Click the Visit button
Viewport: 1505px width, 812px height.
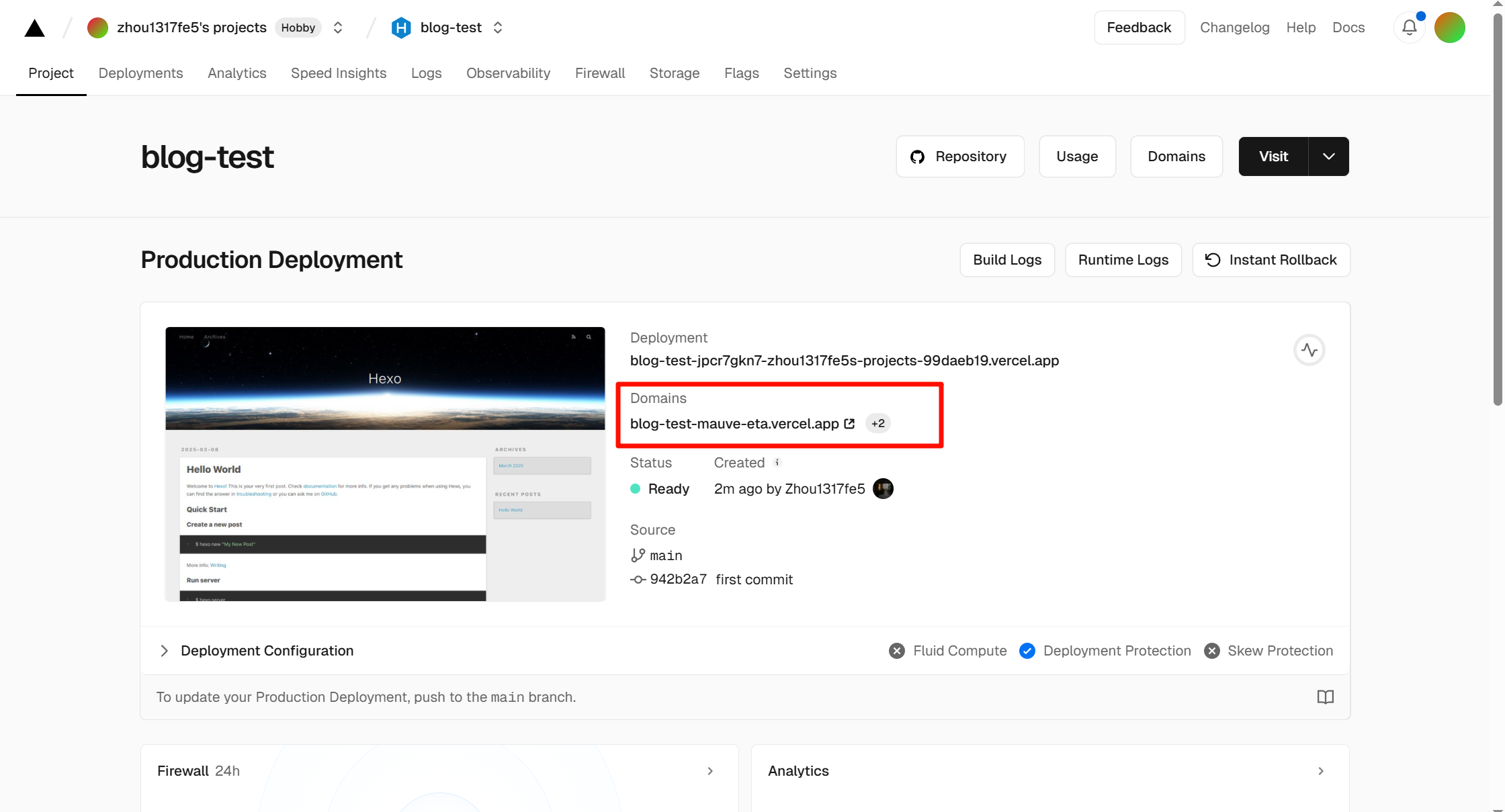pos(1273,156)
